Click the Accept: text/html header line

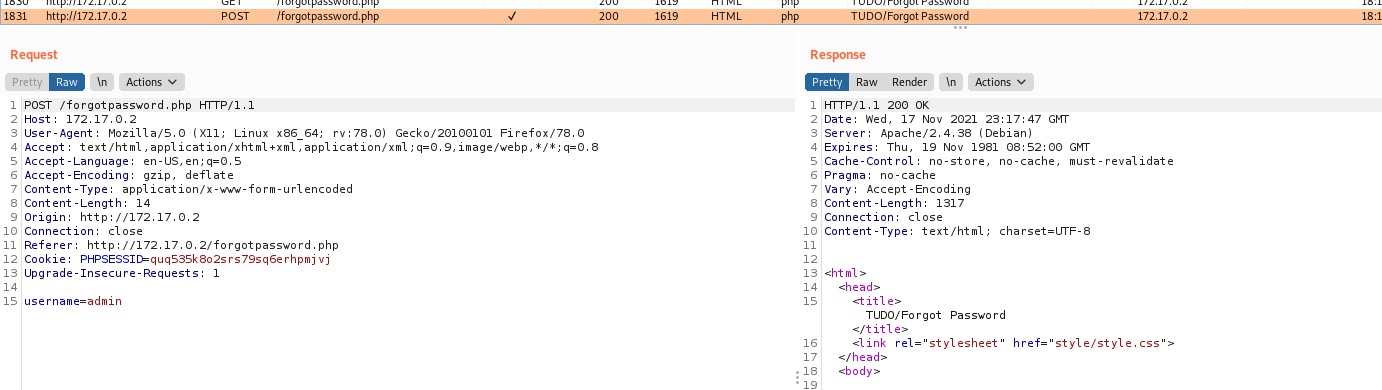click(x=311, y=147)
